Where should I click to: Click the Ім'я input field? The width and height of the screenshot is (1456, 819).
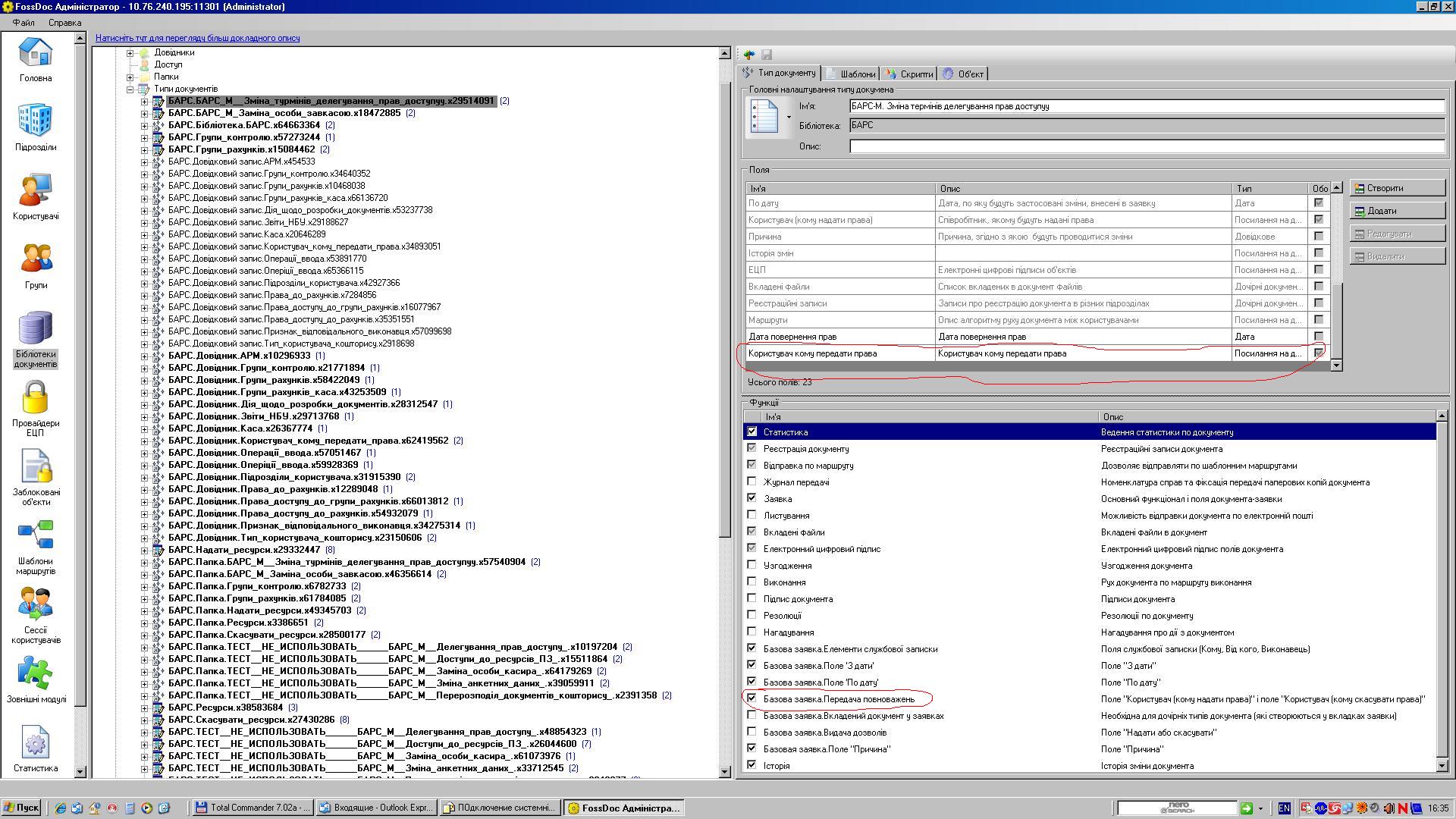(1147, 106)
